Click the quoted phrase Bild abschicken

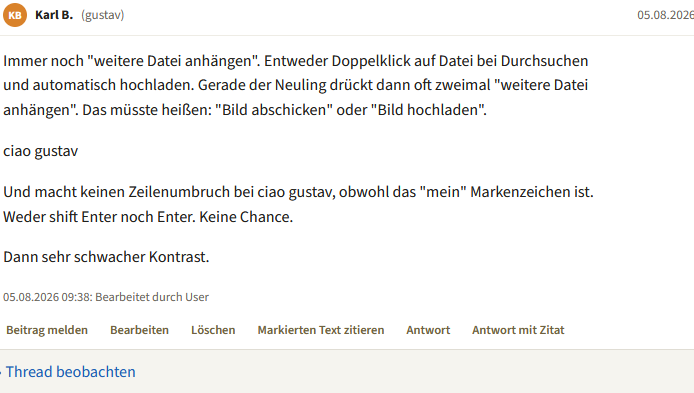point(274,110)
